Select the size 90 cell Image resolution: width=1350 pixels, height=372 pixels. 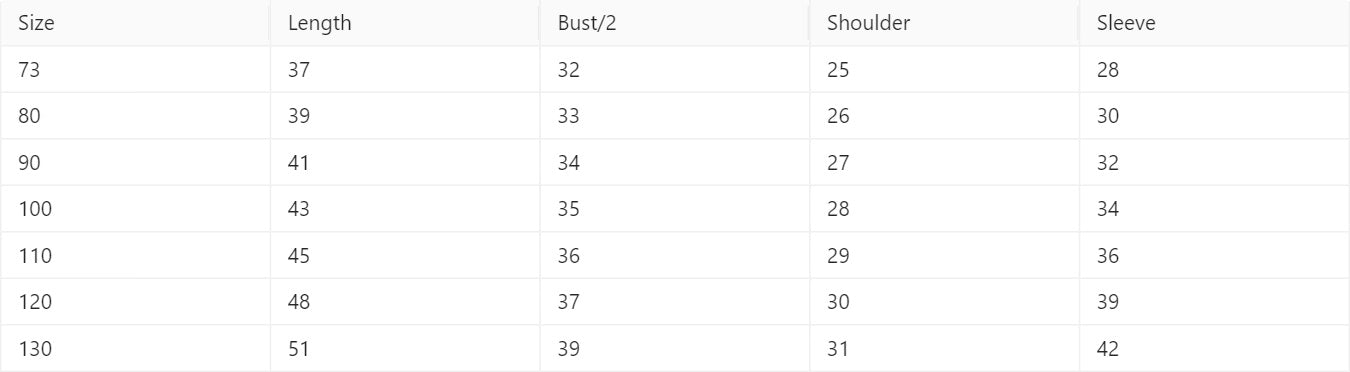pos(135,163)
